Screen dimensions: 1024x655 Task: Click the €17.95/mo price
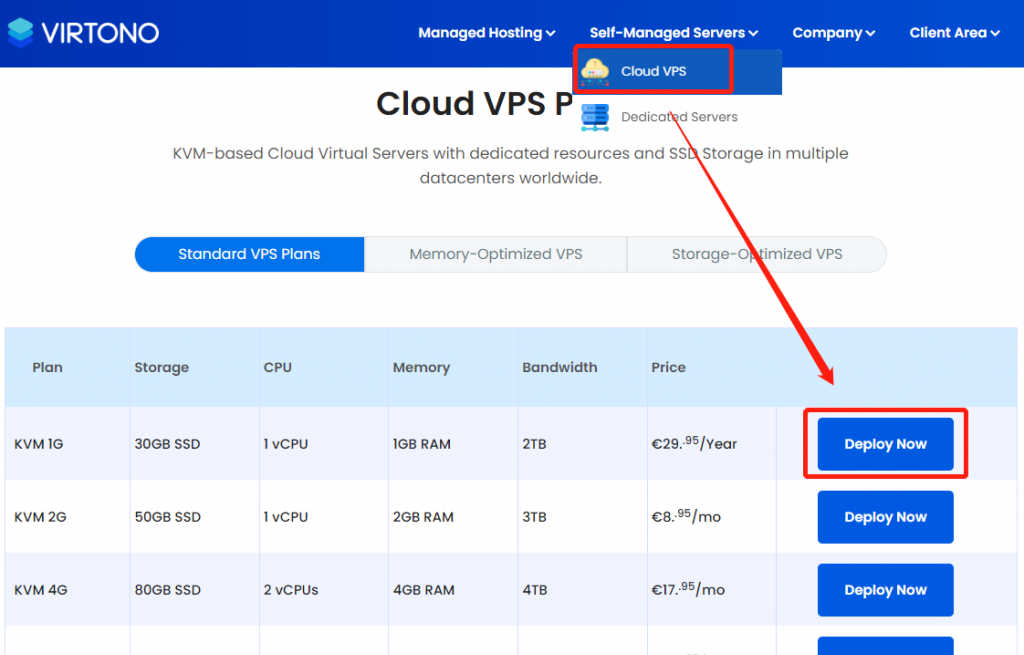click(688, 589)
